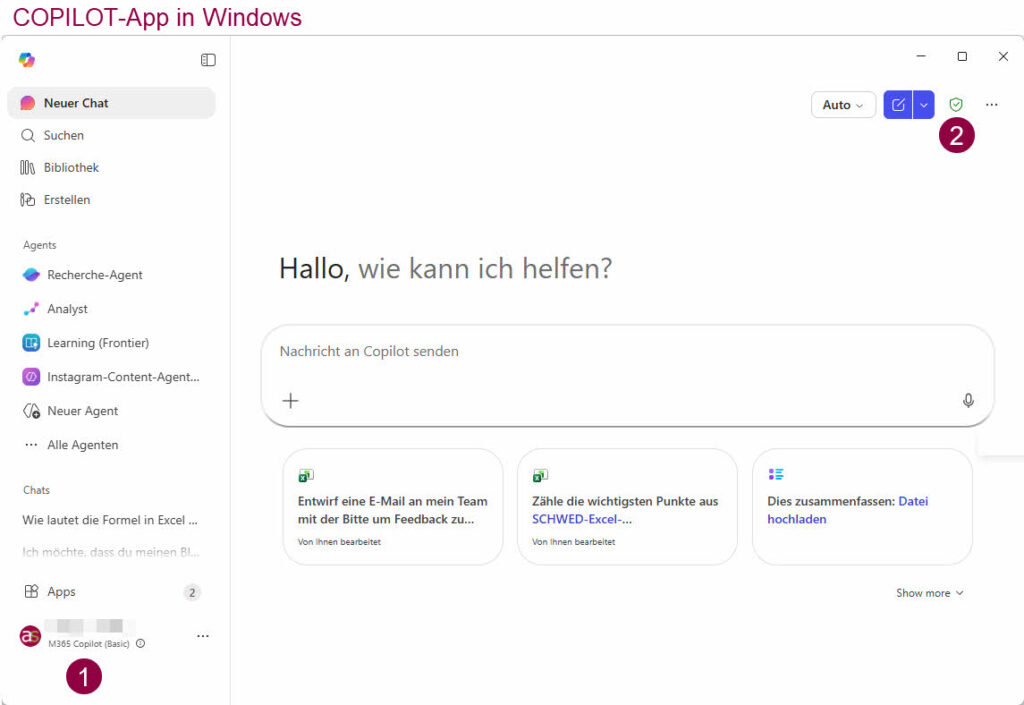Click the Nachricht an Copilot senden field
Viewport: 1024px width, 705px height.
click(610, 352)
